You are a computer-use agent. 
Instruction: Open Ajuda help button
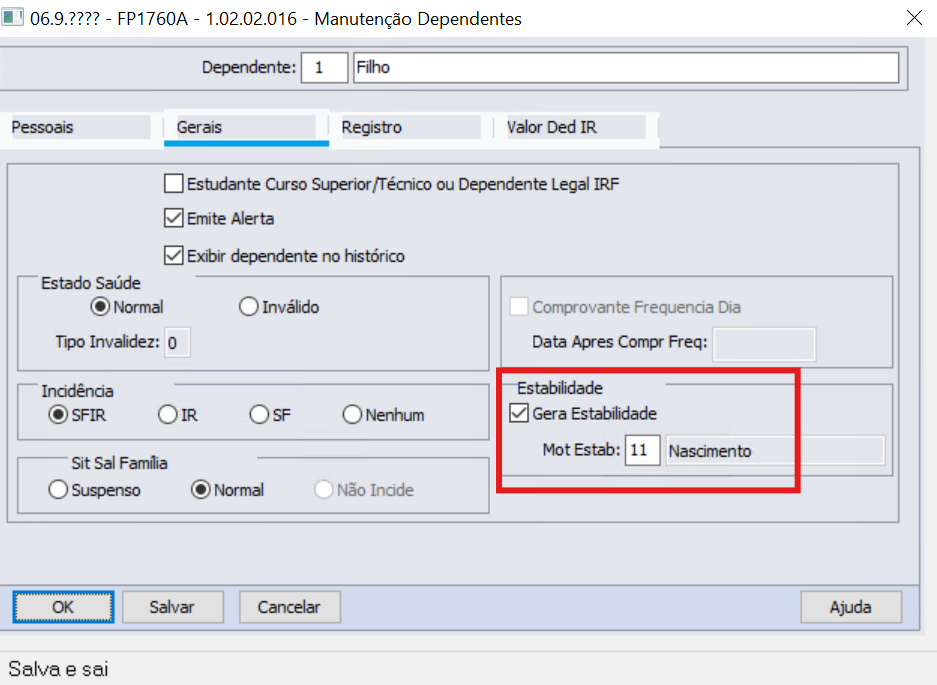click(851, 607)
